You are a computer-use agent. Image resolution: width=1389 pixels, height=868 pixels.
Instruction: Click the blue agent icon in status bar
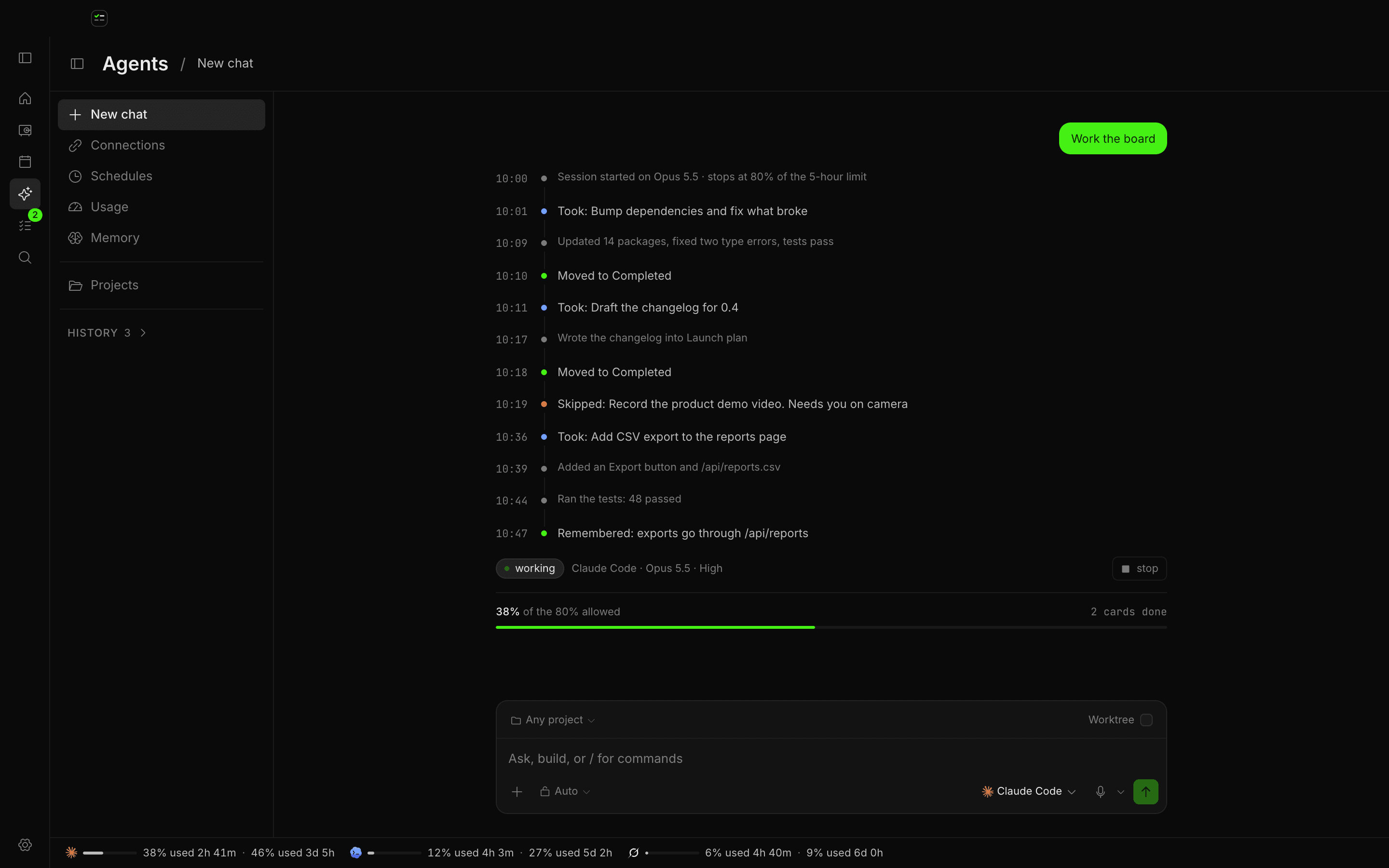click(356, 853)
